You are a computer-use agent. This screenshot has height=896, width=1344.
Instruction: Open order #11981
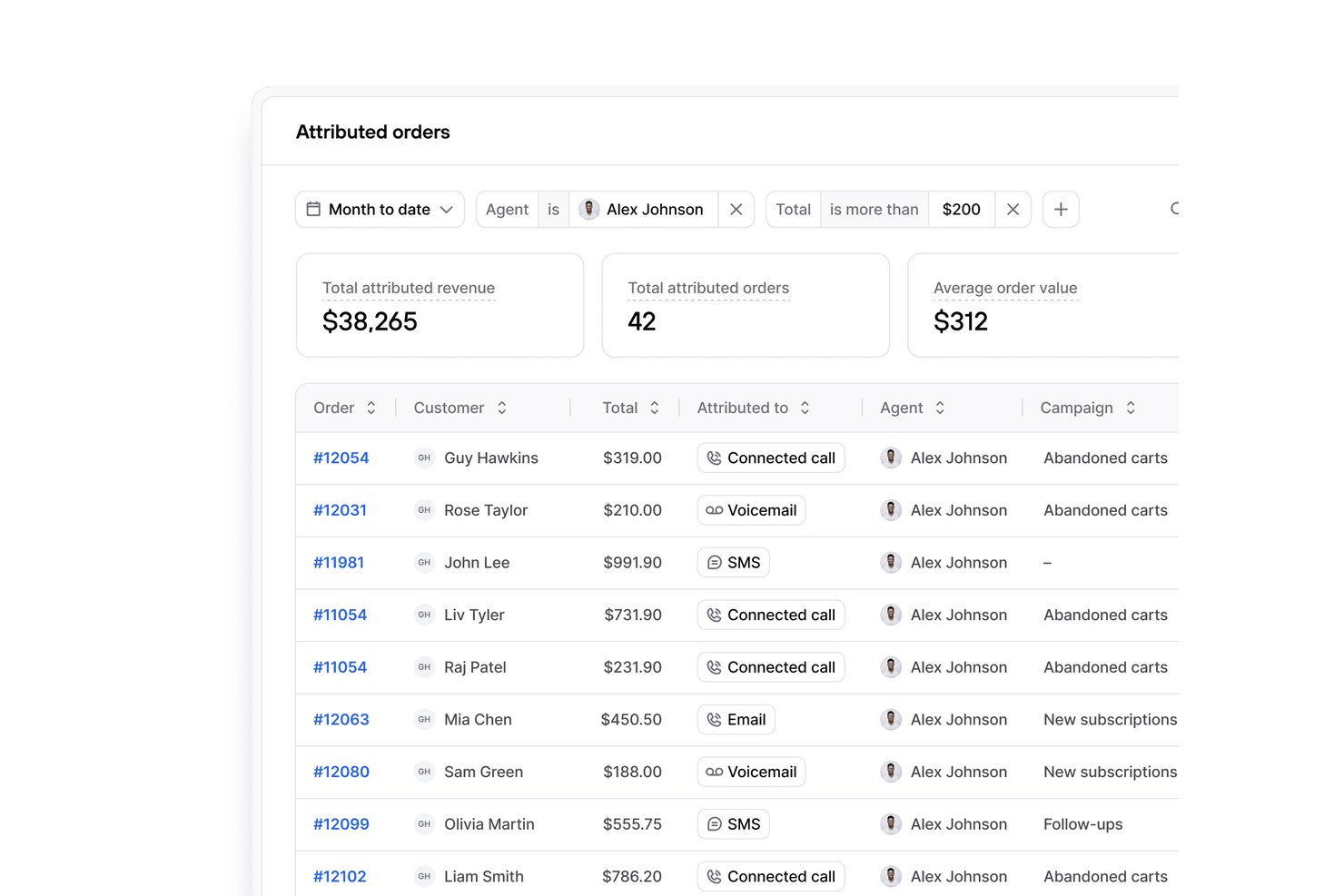click(x=339, y=563)
